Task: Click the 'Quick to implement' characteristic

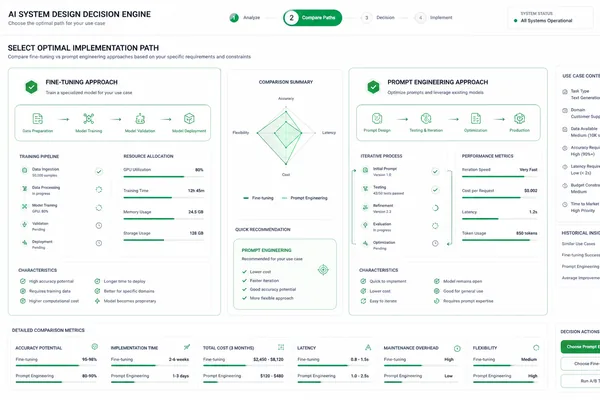Action: (x=383, y=281)
